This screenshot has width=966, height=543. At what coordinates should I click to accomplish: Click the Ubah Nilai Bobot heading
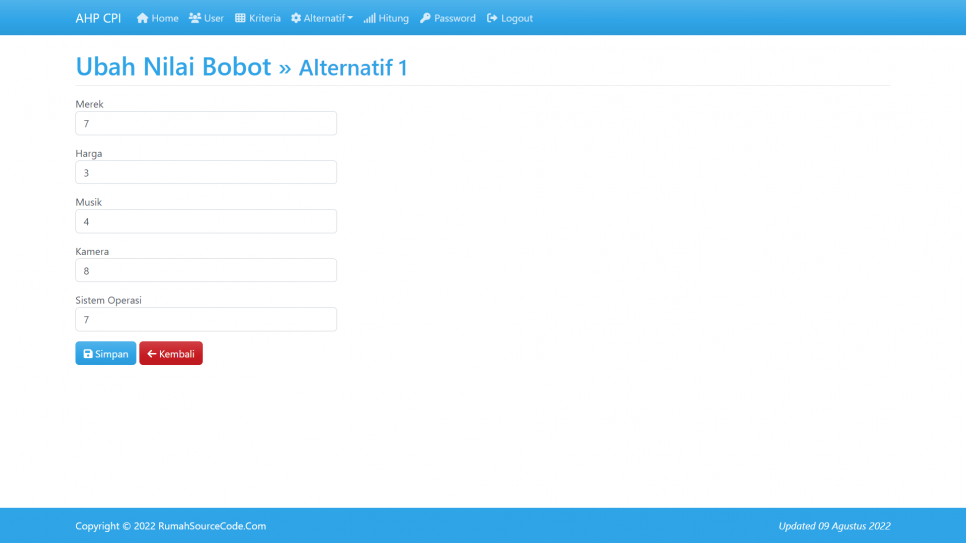pos(173,67)
